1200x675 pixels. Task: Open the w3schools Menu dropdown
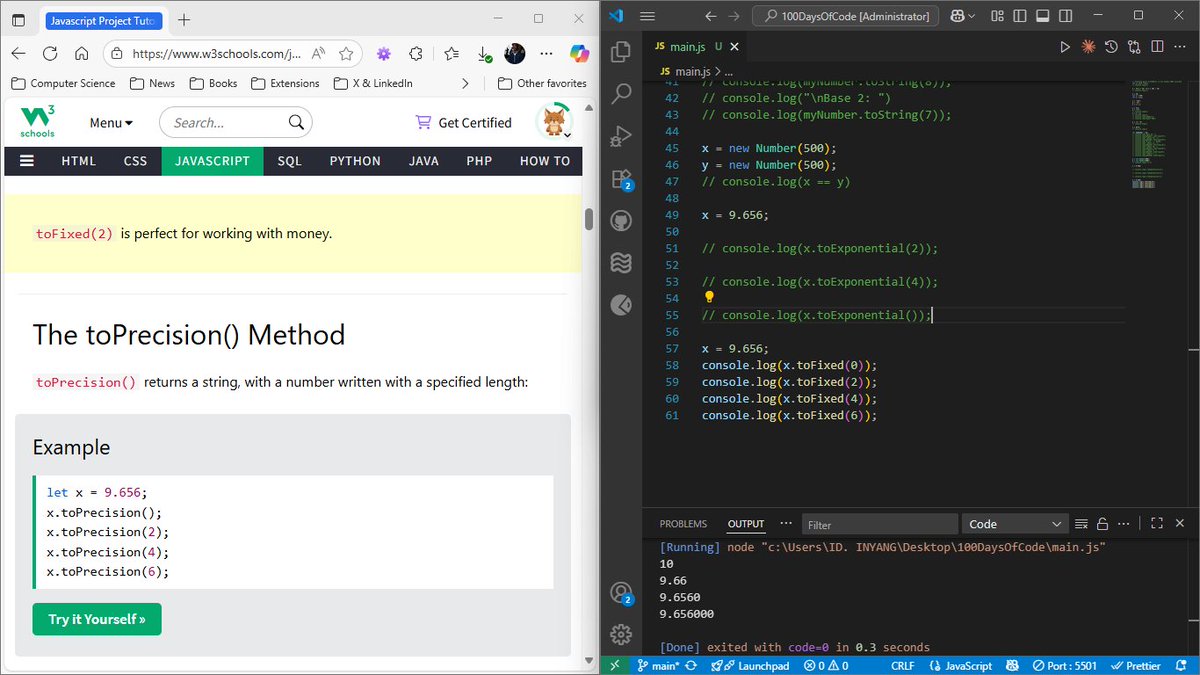[111, 123]
